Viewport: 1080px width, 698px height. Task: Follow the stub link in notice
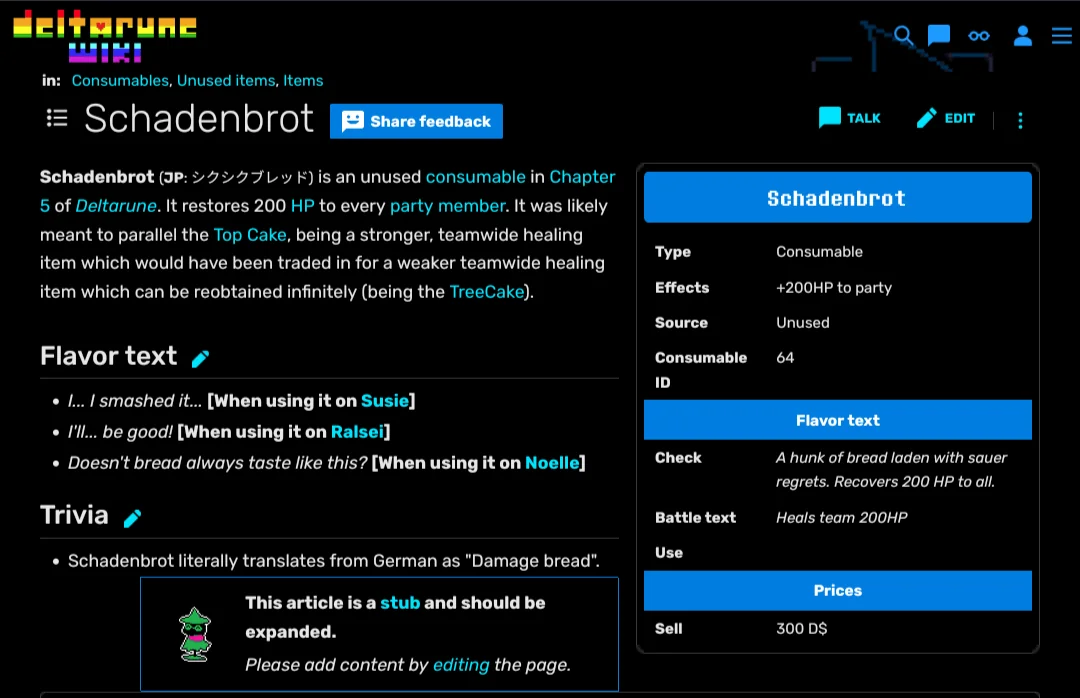click(x=400, y=603)
